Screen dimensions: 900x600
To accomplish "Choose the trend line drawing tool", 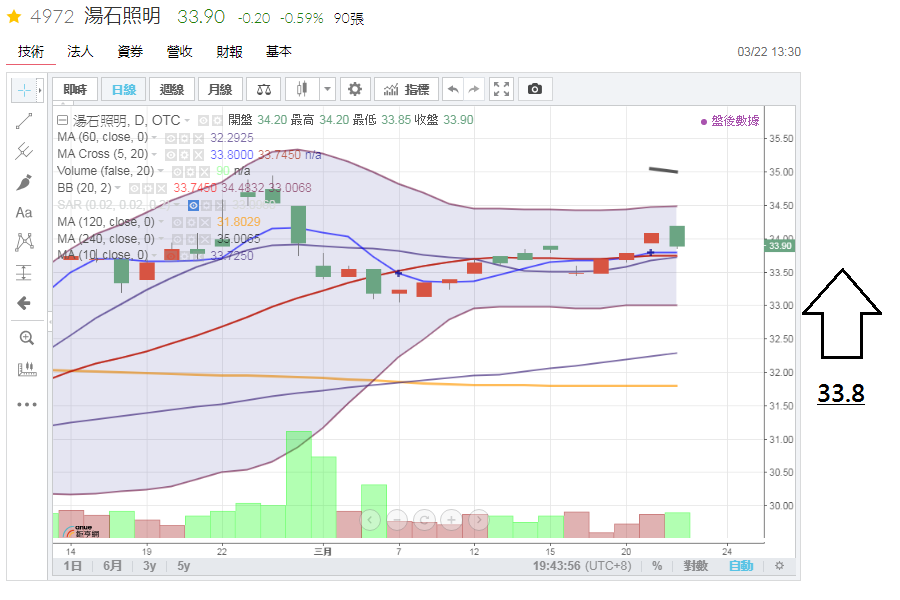I will coord(24,121).
